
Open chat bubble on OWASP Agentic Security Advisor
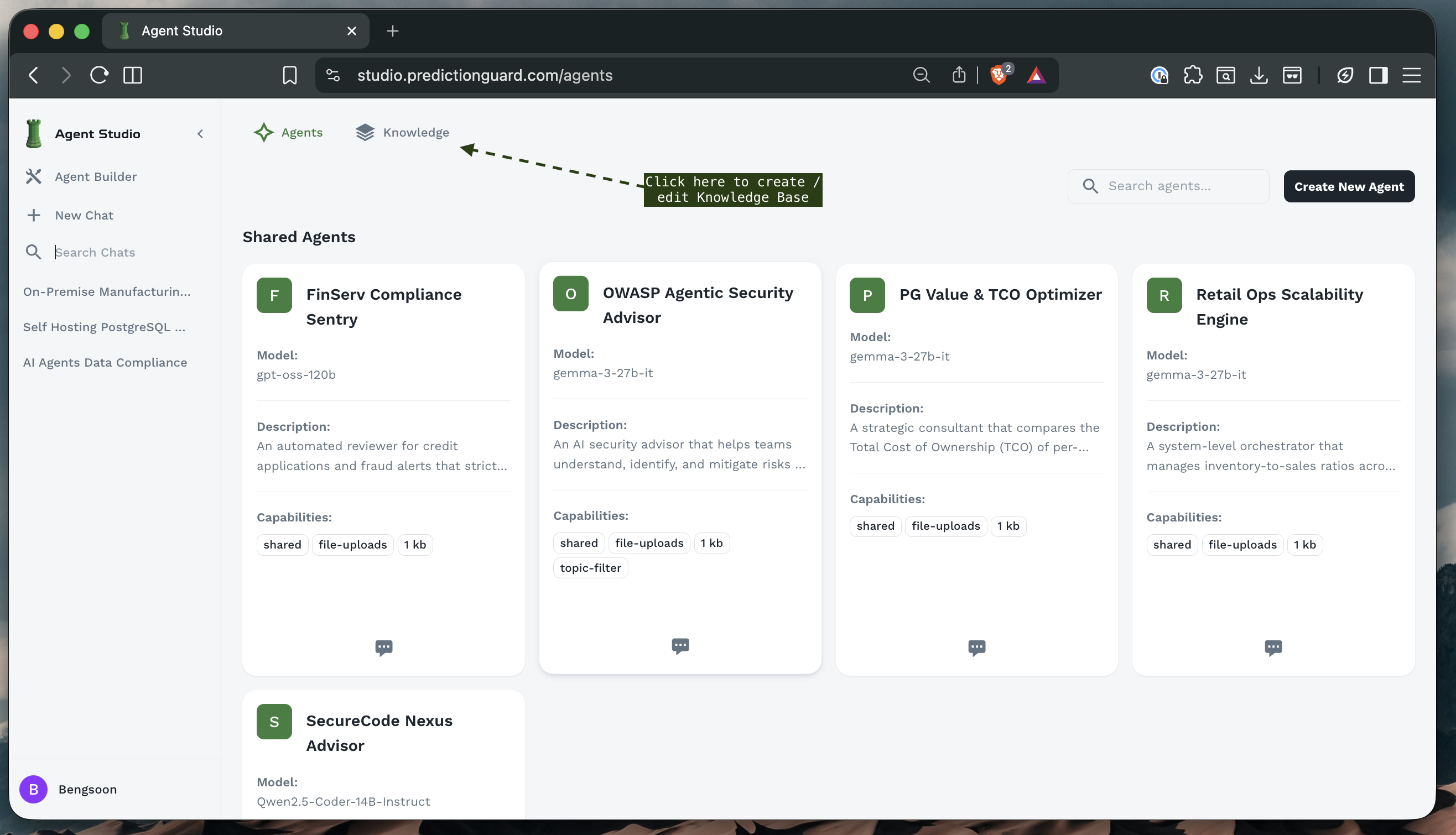point(680,646)
